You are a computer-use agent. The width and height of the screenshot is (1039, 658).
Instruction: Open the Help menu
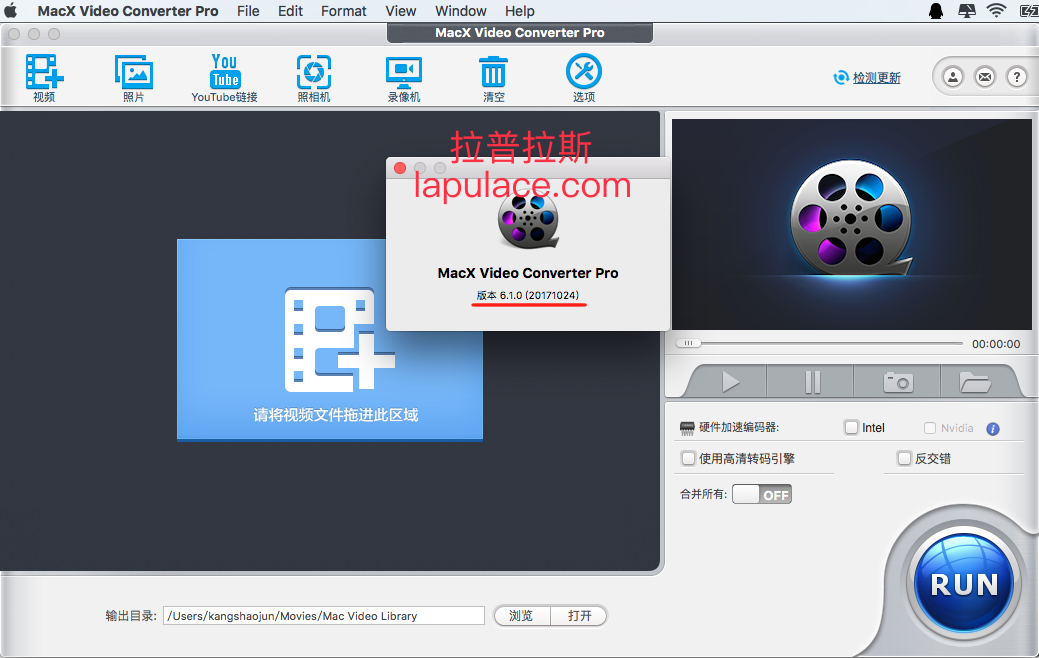point(520,11)
